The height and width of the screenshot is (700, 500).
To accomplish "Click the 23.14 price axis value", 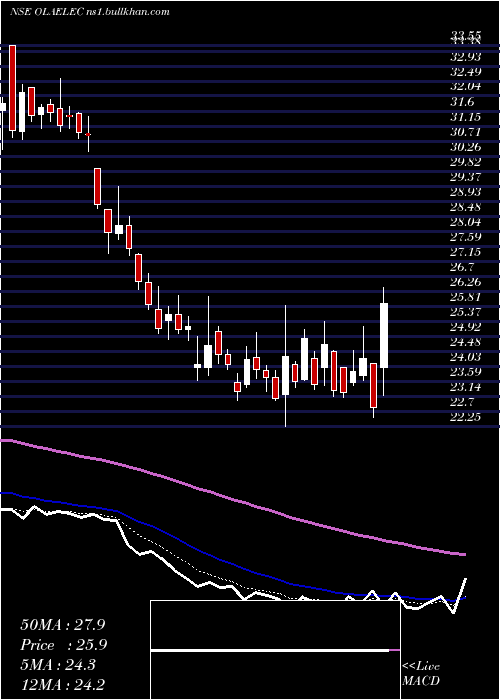I will [466, 387].
